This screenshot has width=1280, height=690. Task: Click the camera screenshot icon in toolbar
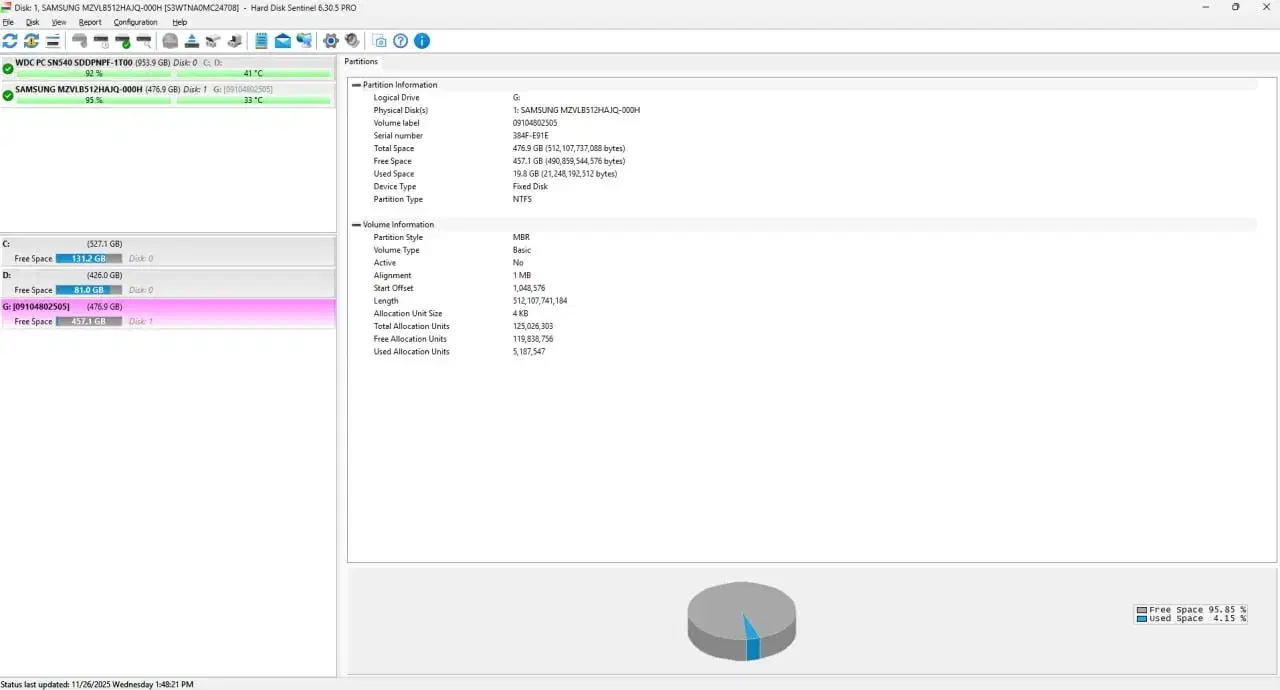pyautogui.click(x=379, y=41)
